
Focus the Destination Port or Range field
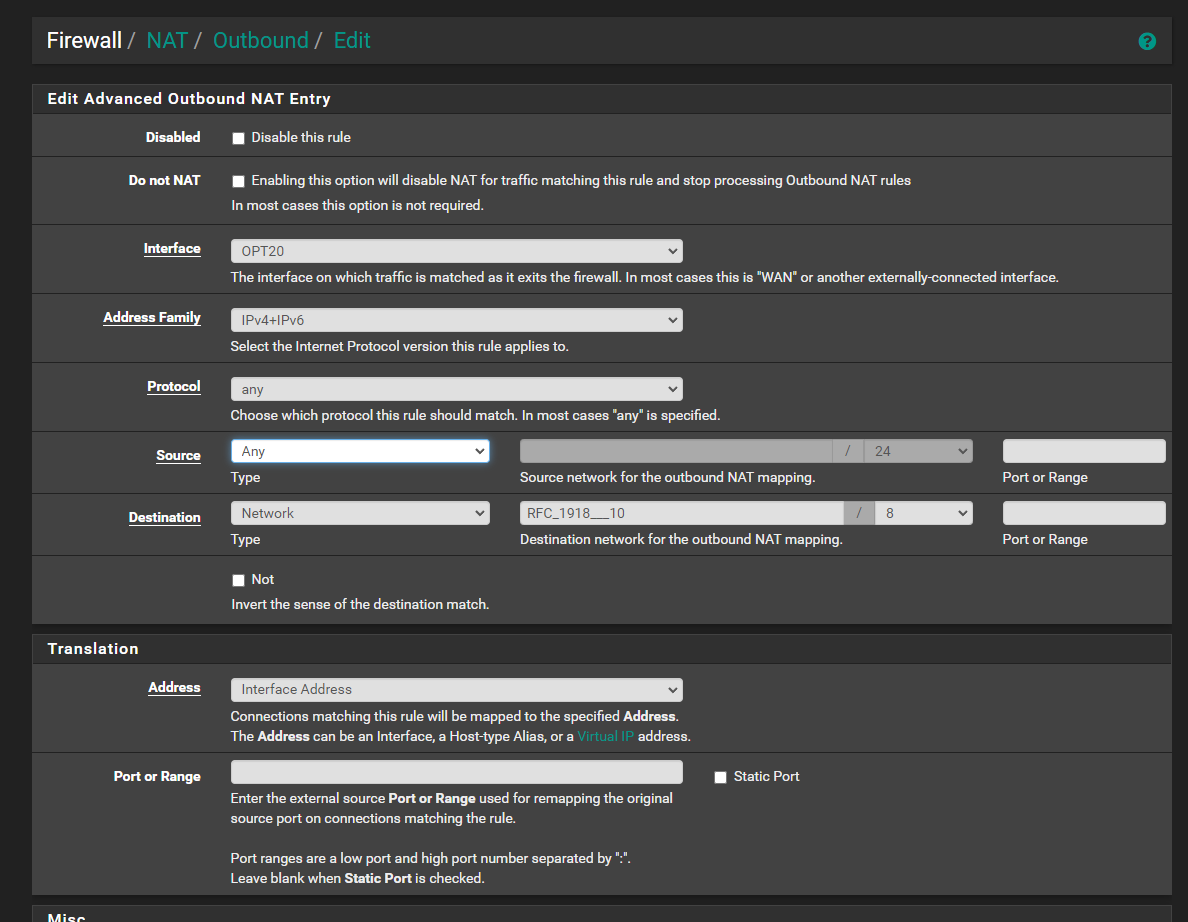coord(1083,513)
